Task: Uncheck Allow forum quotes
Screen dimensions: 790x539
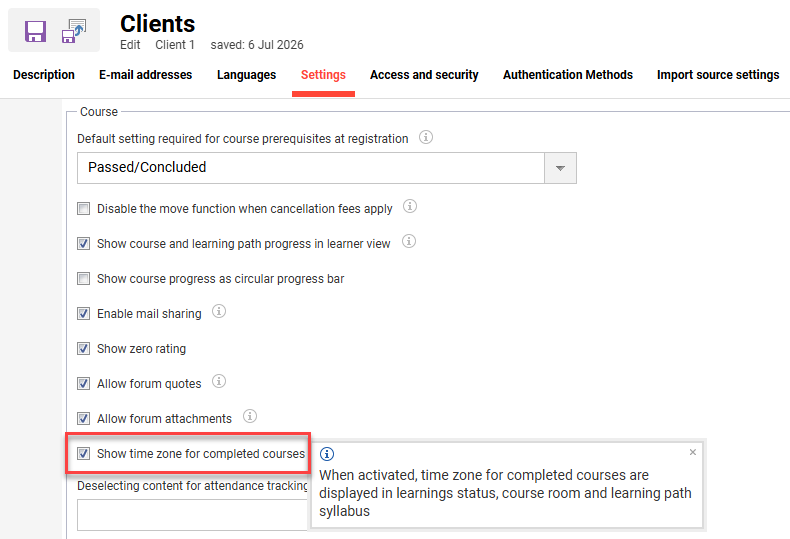Action: point(84,384)
